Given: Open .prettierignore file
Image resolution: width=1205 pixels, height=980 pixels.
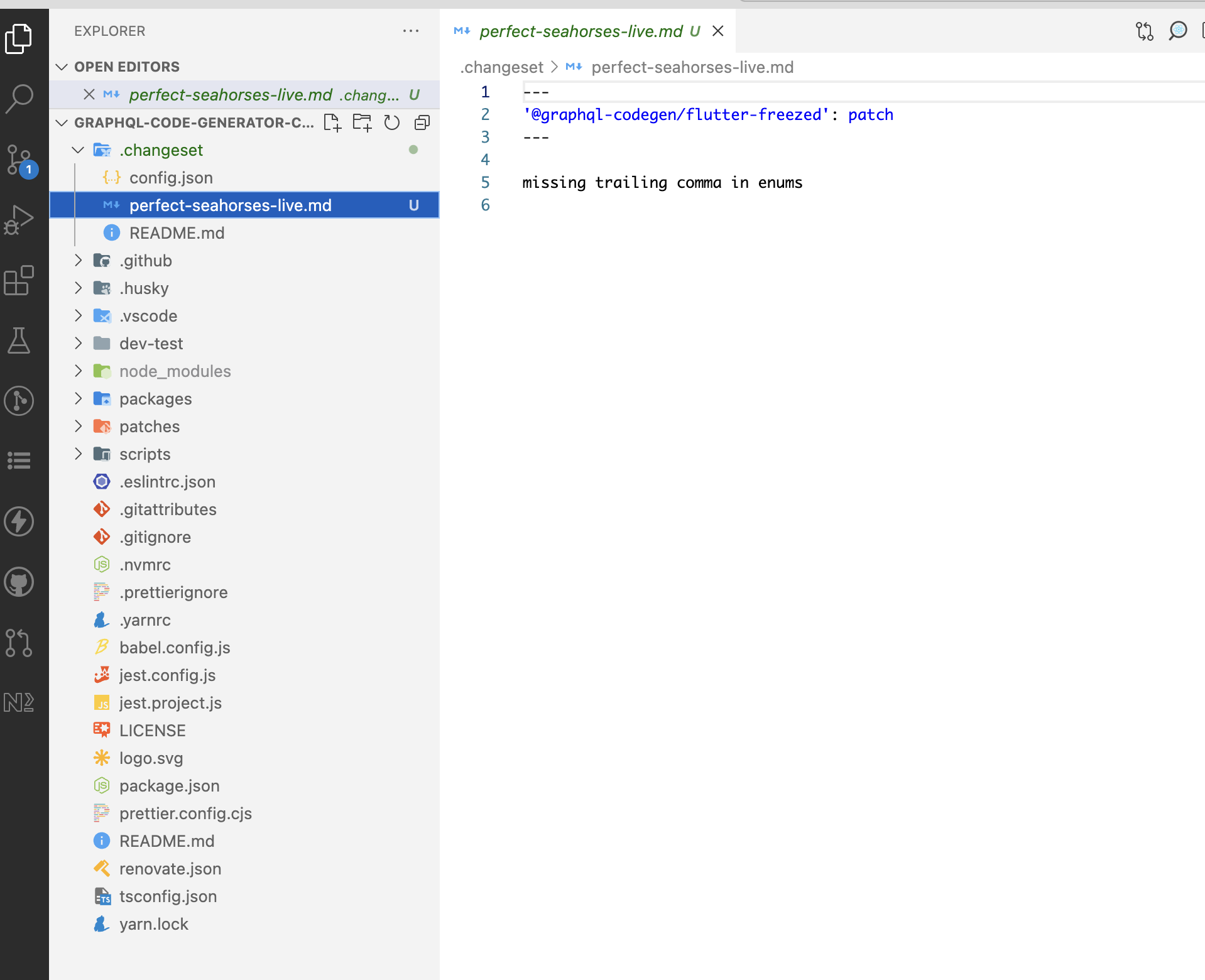Looking at the screenshot, I should point(244,592).
